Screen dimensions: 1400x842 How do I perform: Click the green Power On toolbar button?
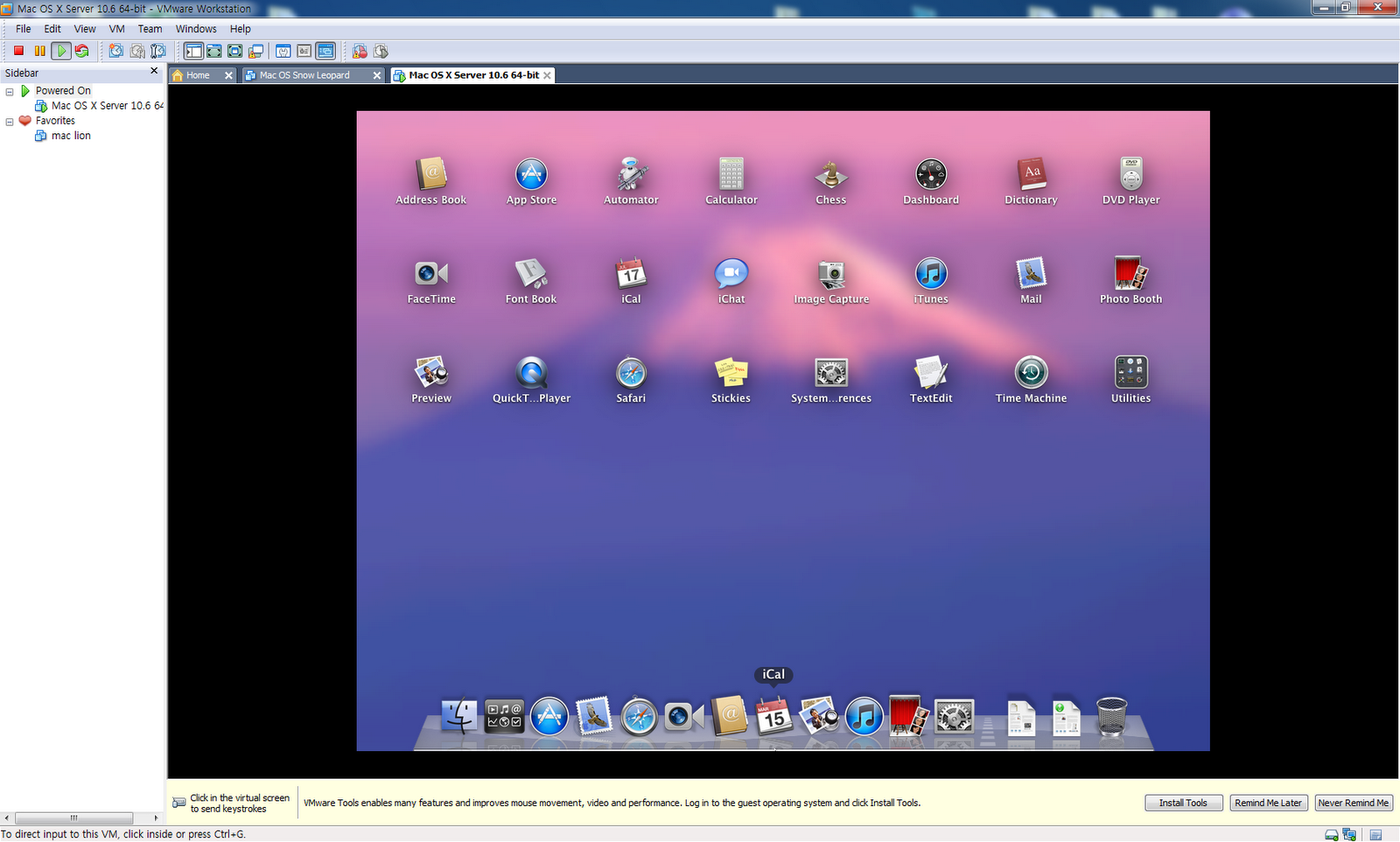[60, 51]
